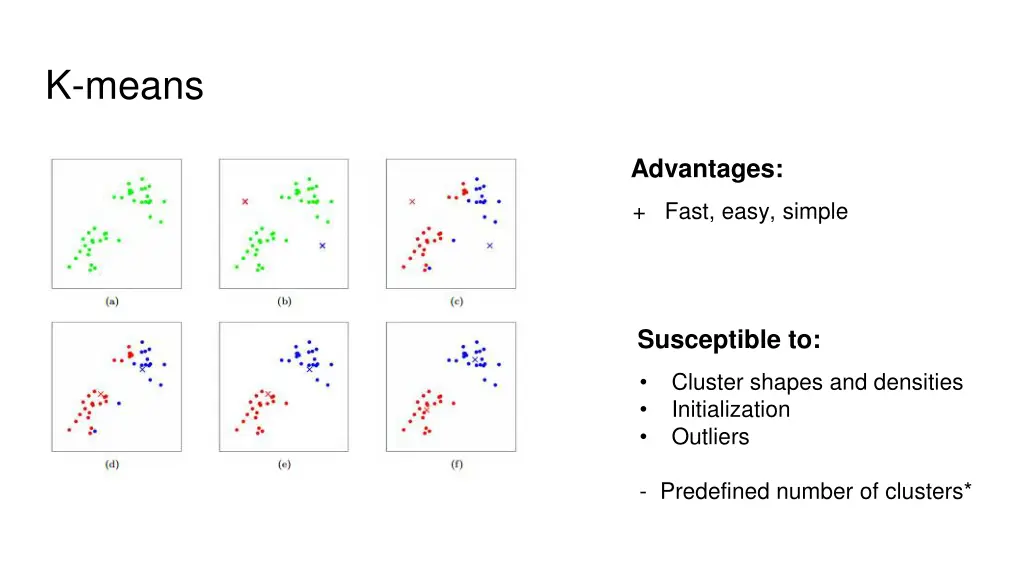
Task: Click the plus sign before Fast
Action: pyautogui.click(x=639, y=214)
